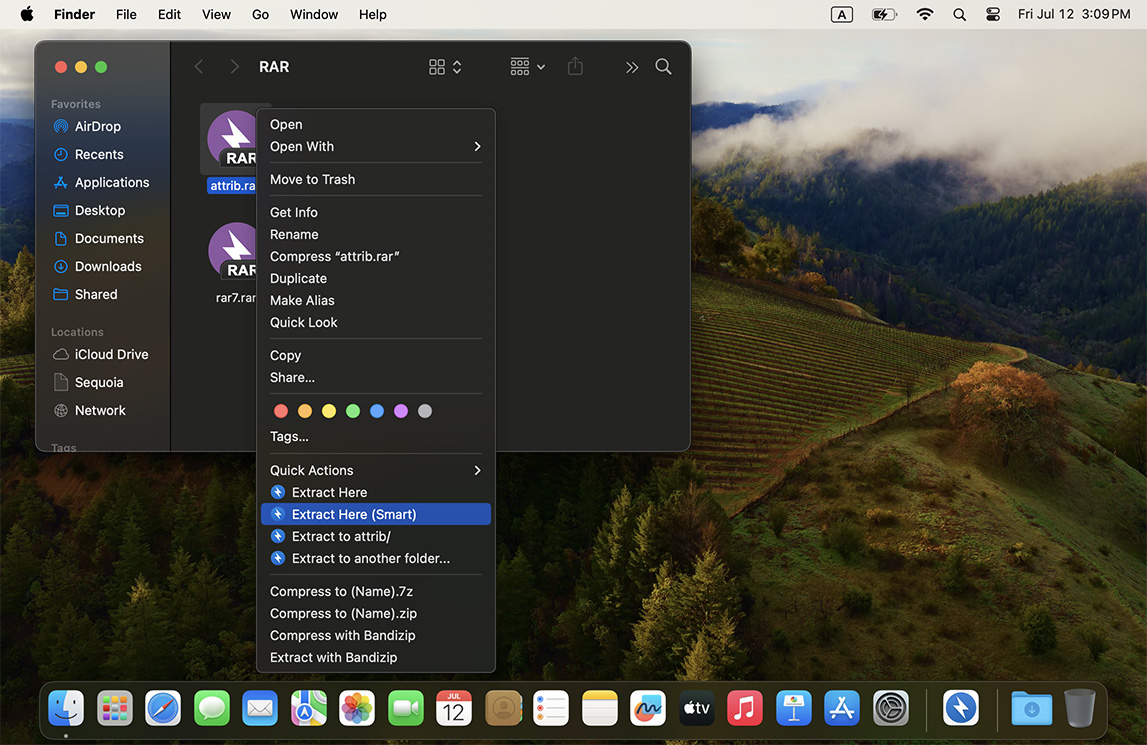Screen dimensions: 1147x745
Task: Open the Window menu in menu bar
Action: click(314, 15)
